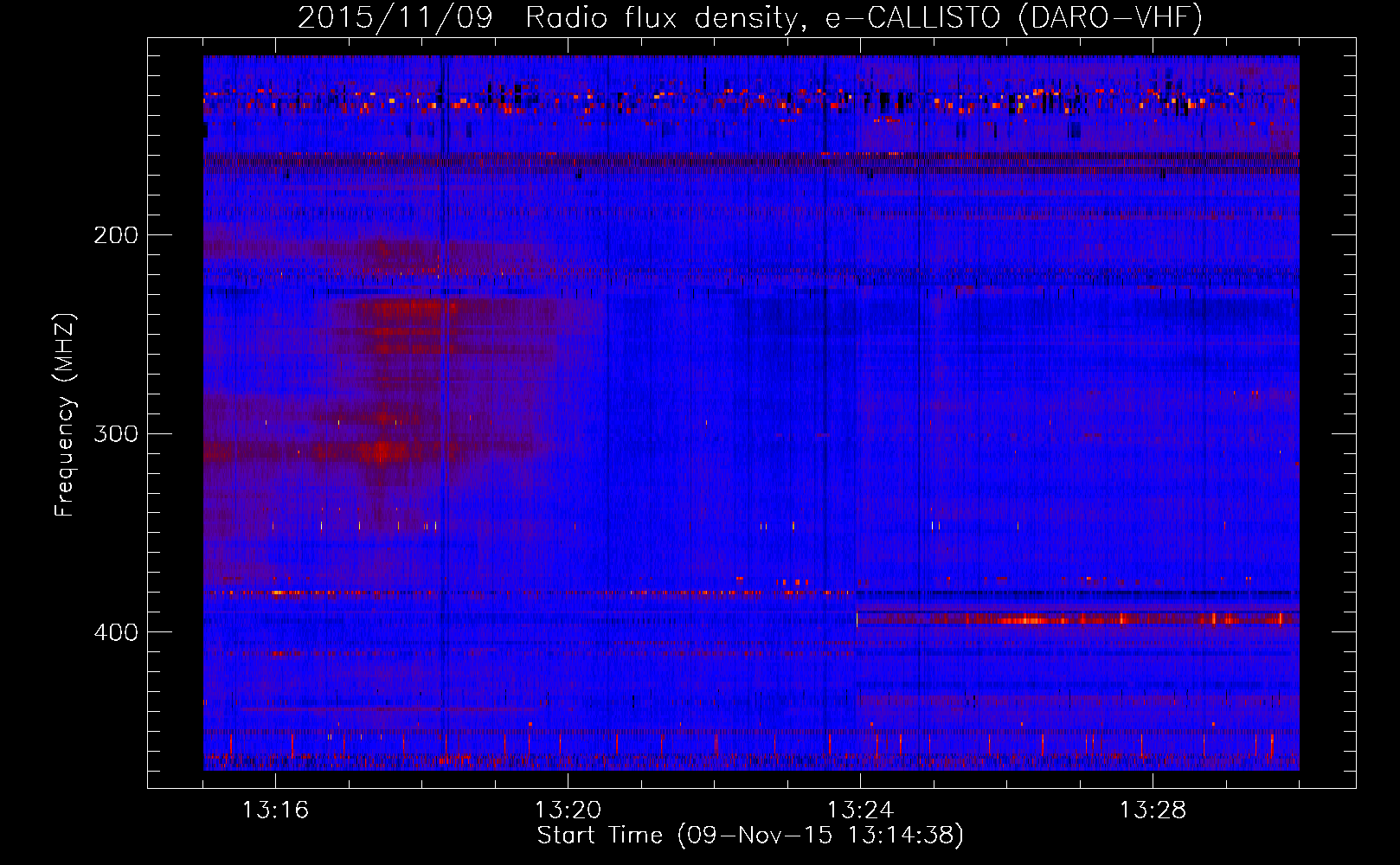Image resolution: width=1400 pixels, height=865 pixels.
Task: Click the 'Frequency (MHZ)' axis label
Action: point(65,415)
